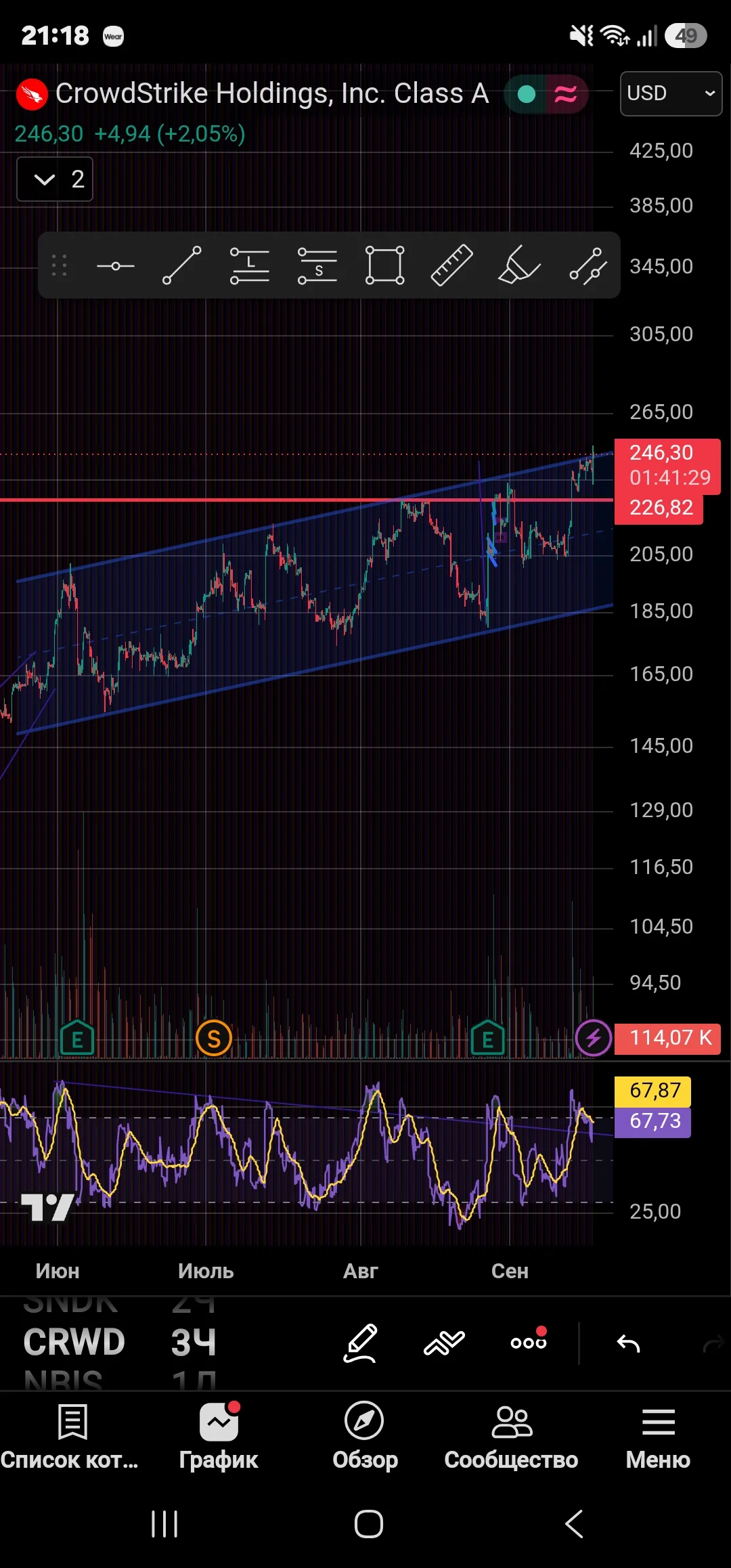This screenshot has height=1568, width=731.
Task: Open the Меню tab
Action: click(658, 1435)
